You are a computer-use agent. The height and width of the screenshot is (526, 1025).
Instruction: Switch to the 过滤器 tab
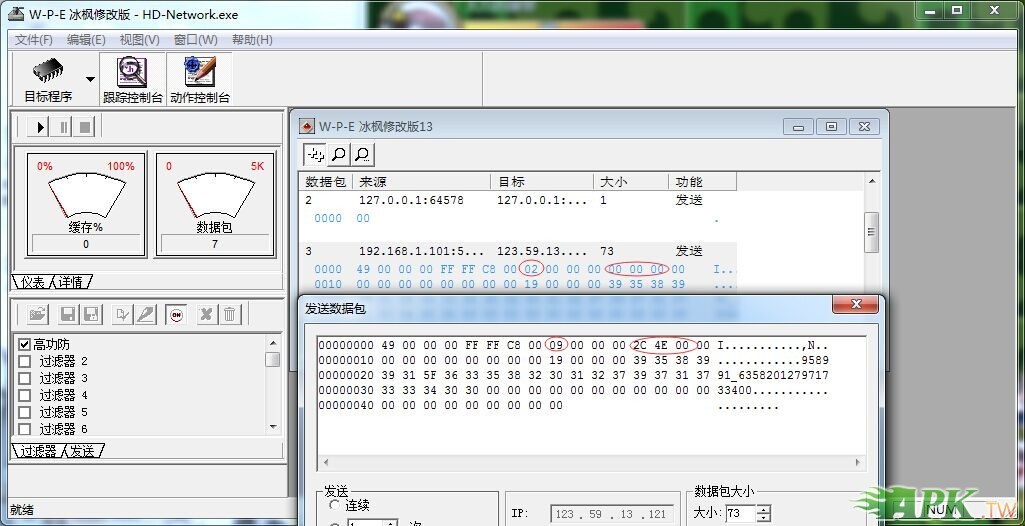pos(39,451)
